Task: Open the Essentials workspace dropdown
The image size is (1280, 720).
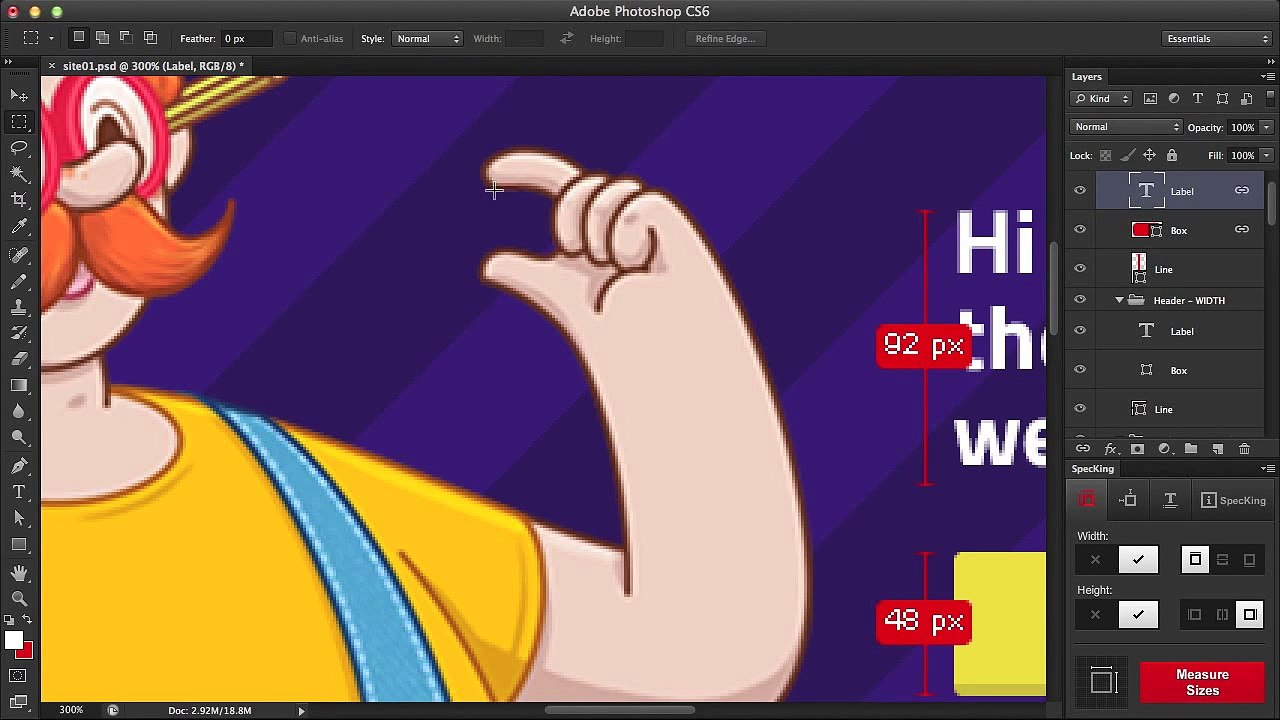Action: coord(1218,38)
